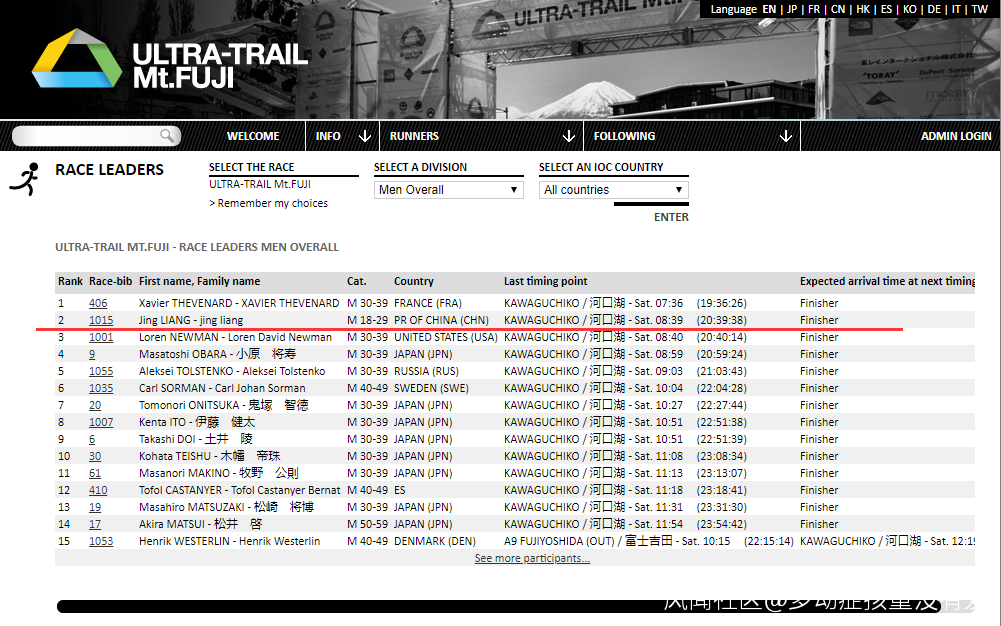Image resolution: width=1001 pixels, height=626 pixels.
Task: Switch language to JP
Action: (x=792, y=9)
